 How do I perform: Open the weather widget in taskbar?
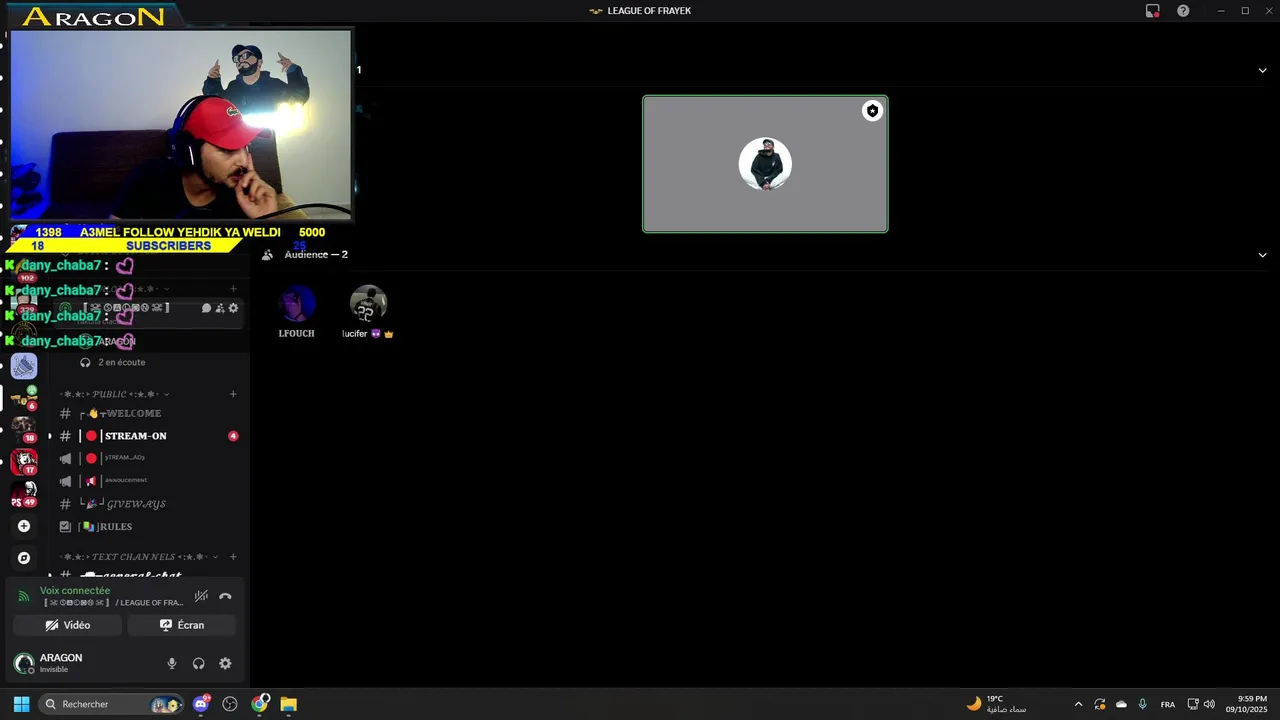click(x=996, y=704)
